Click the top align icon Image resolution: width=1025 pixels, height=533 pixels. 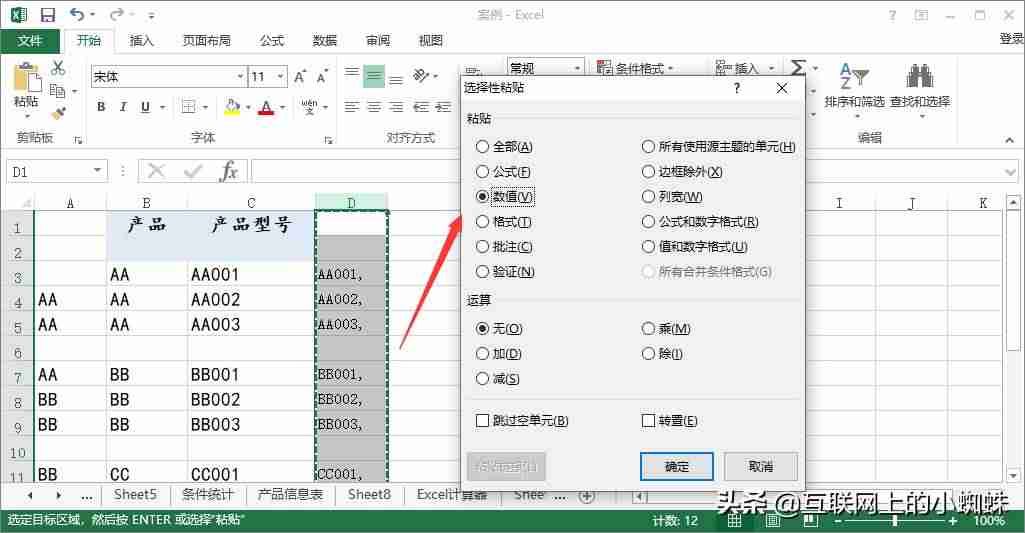point(352,74)
